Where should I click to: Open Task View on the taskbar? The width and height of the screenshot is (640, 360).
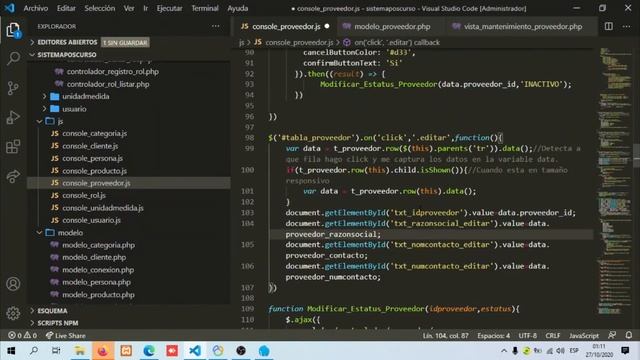click(x=56, y=351)
